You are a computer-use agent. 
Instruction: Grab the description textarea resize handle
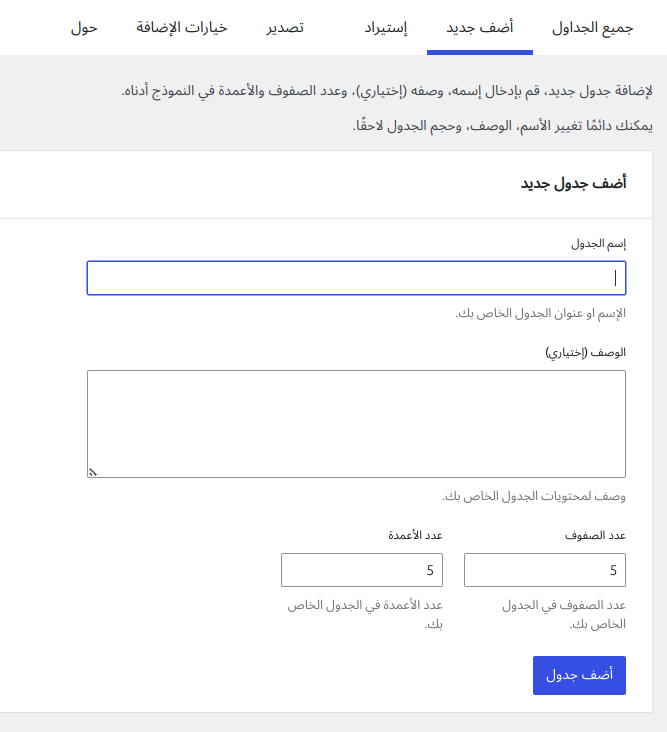click(93, 472)
